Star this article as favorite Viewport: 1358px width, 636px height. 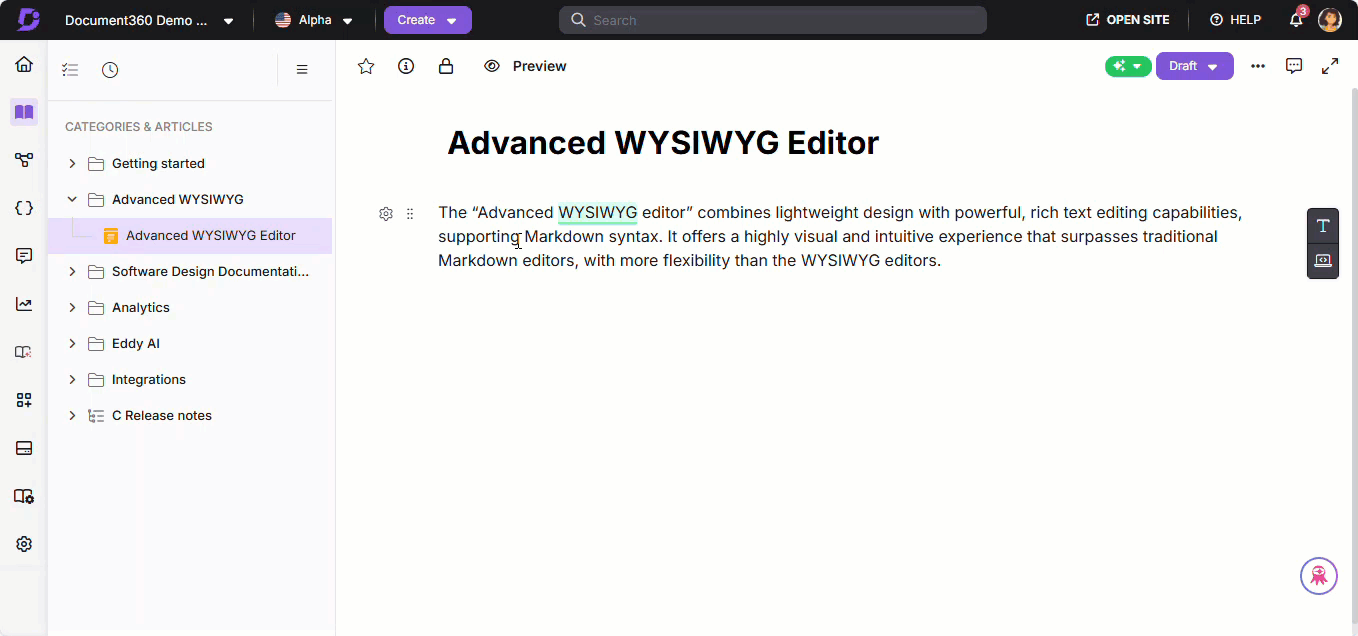366,66
